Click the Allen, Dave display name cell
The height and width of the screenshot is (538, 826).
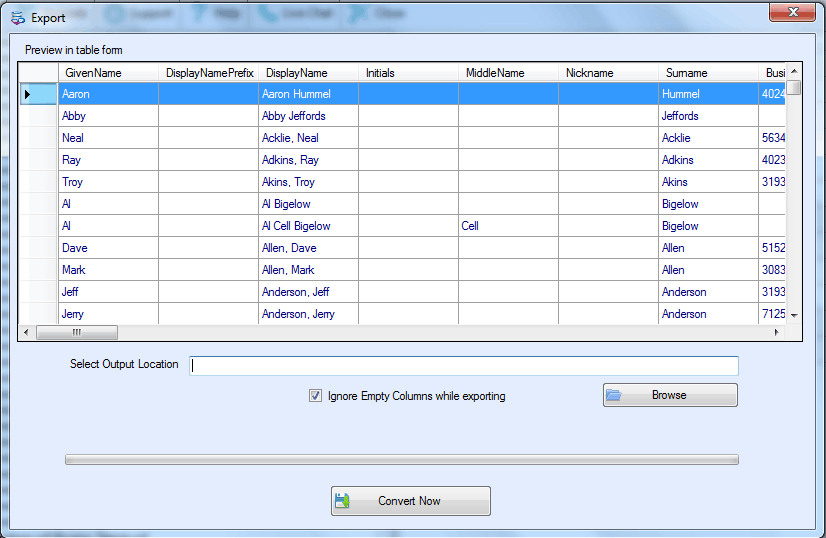(x=309, y=248)
